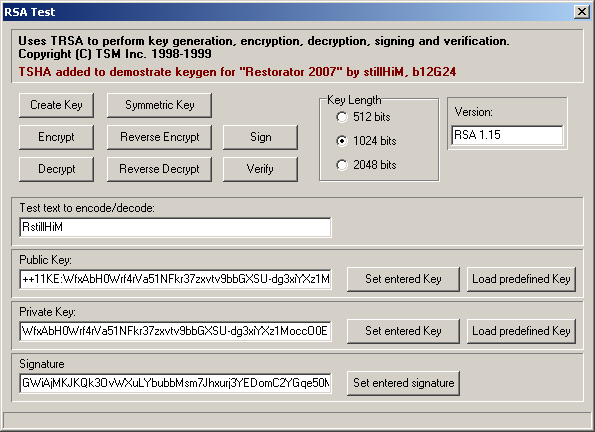The image size is (595, 432).
Task: Click the red TSHA Restorator 2007 notice text
Action: pyautogui.click(x=237, y=72)
